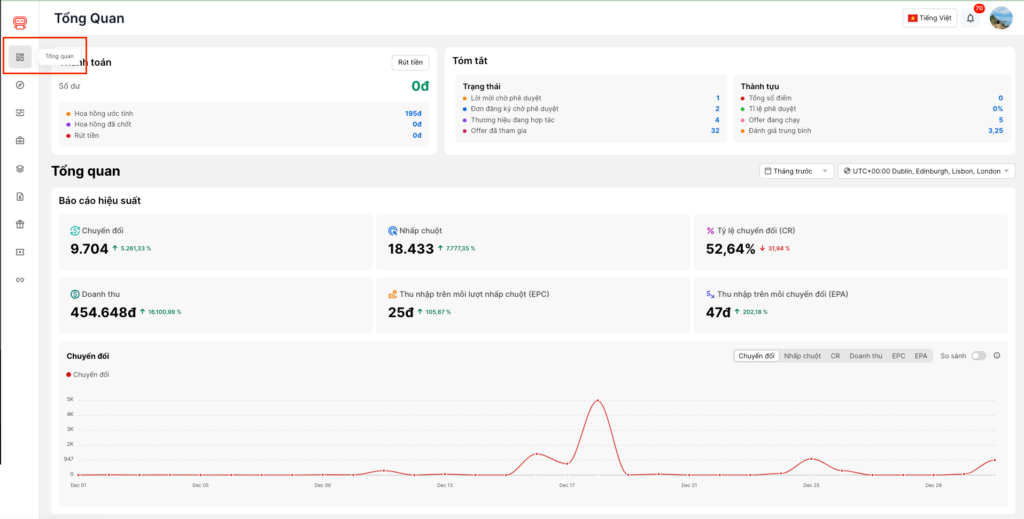Click the stacked layers icon in the sidebar

[20, 168]
